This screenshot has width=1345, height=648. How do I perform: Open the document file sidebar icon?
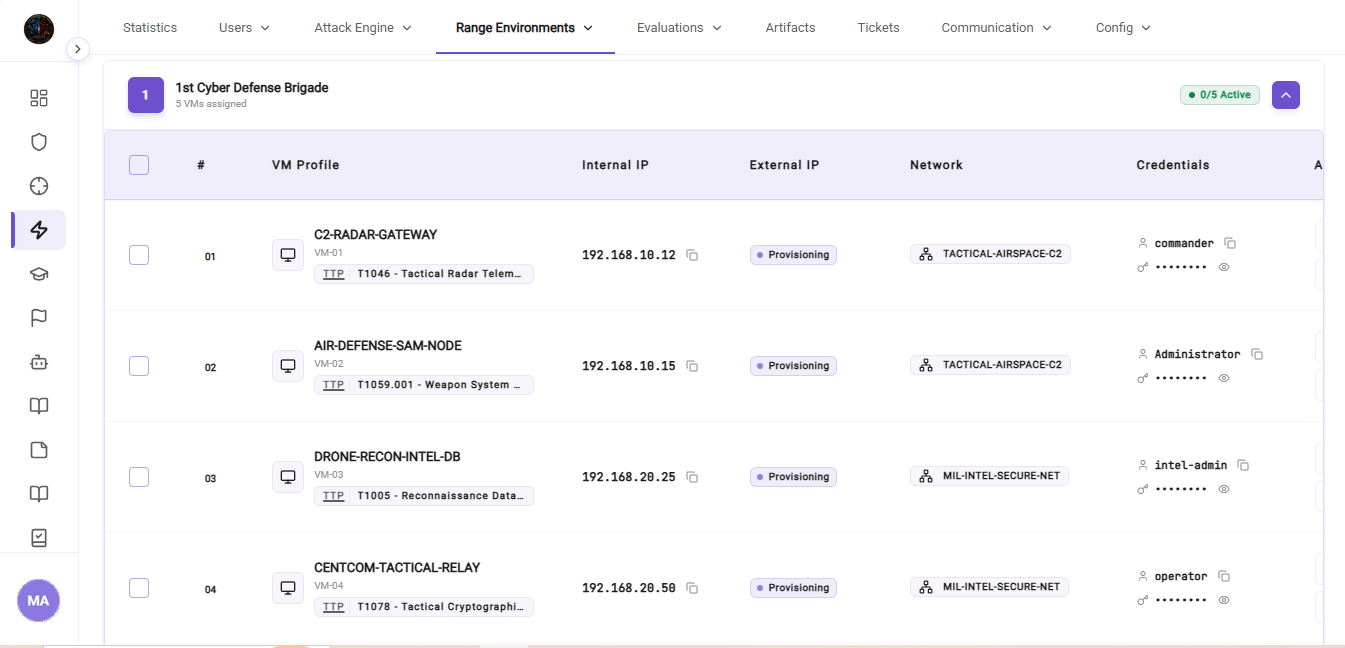pyautogui.click(x=39, y=450)
